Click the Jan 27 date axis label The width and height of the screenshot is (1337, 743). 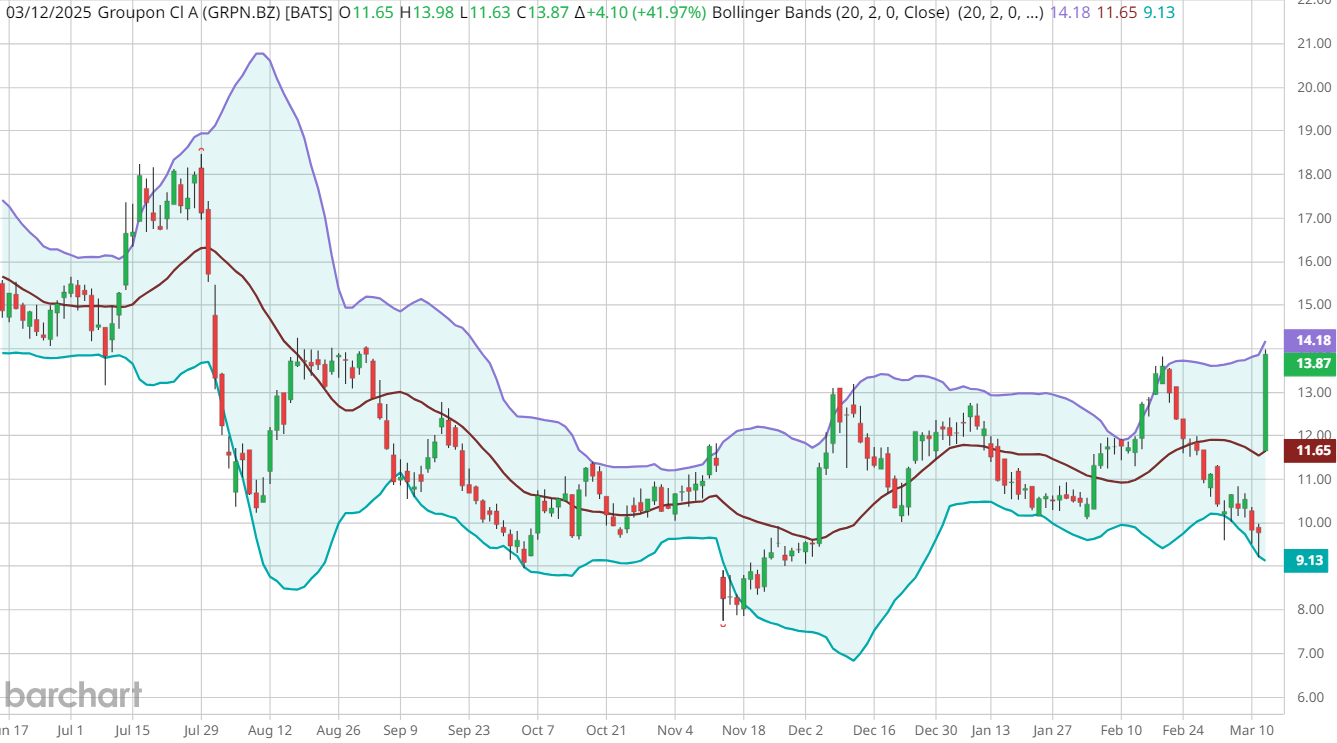pyautogui.click(x=1052, y=731)
